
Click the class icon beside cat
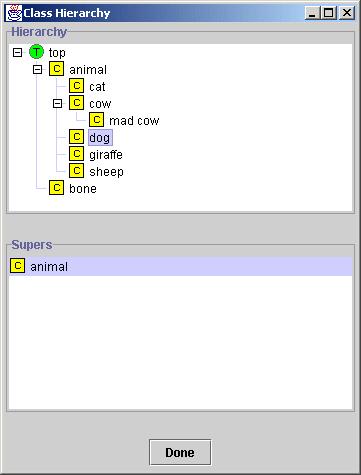(77, 86)
